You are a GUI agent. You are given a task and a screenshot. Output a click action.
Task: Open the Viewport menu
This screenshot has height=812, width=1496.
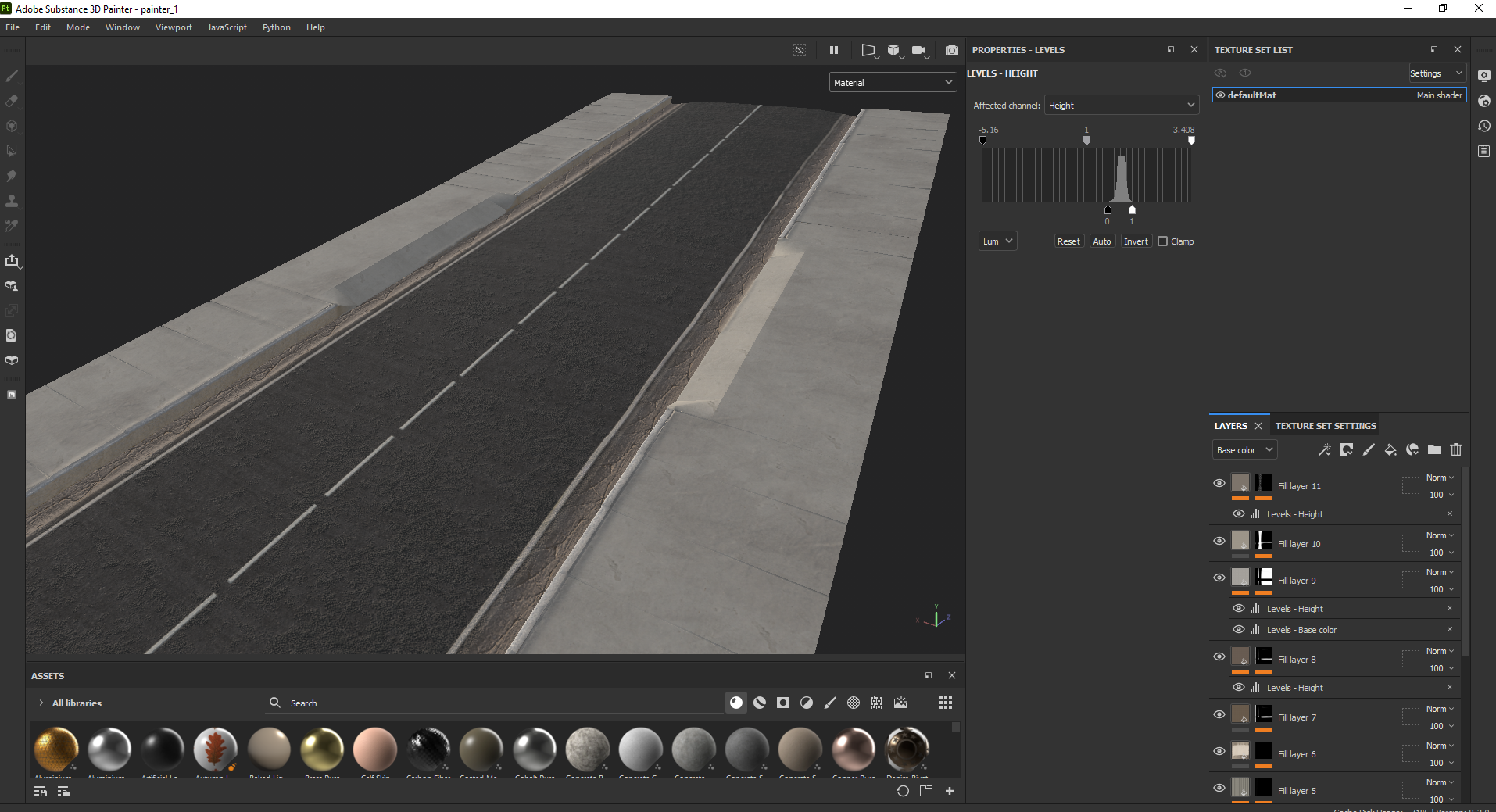click(174, 27)
